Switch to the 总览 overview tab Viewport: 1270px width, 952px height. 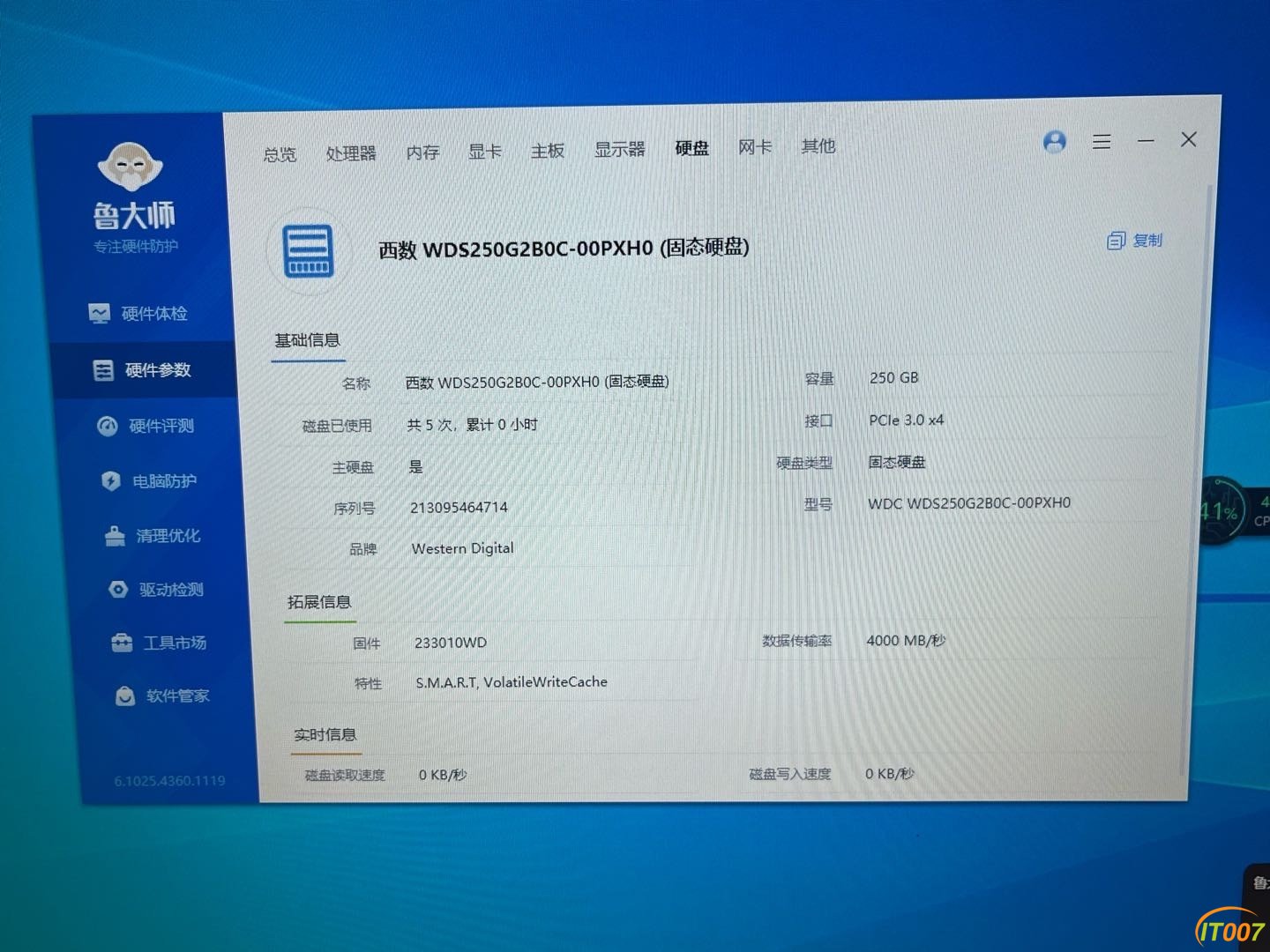pos(280,154)
